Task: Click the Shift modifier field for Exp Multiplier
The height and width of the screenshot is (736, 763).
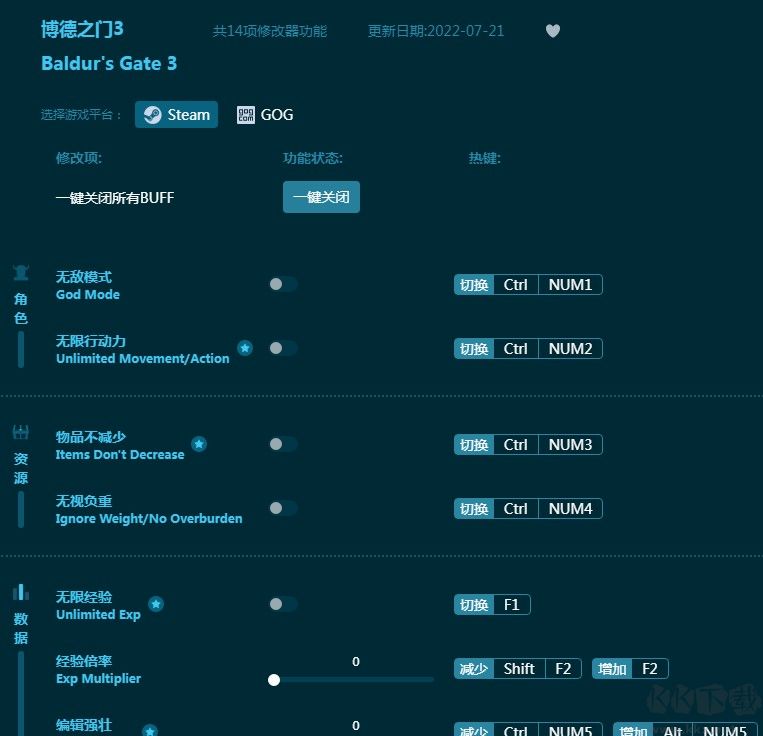Action: [x=519, y=669]
